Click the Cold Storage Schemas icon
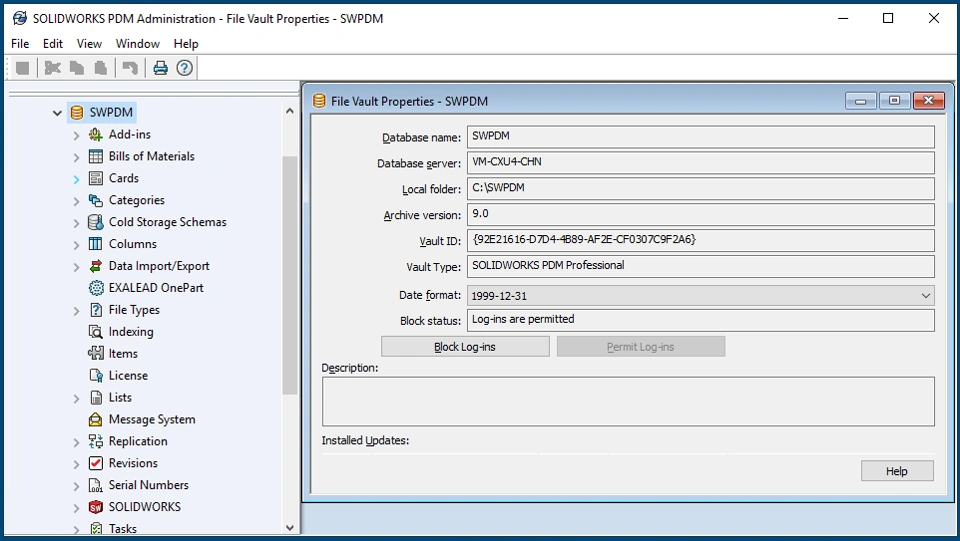The image size is (960, 541). point(96,222)
